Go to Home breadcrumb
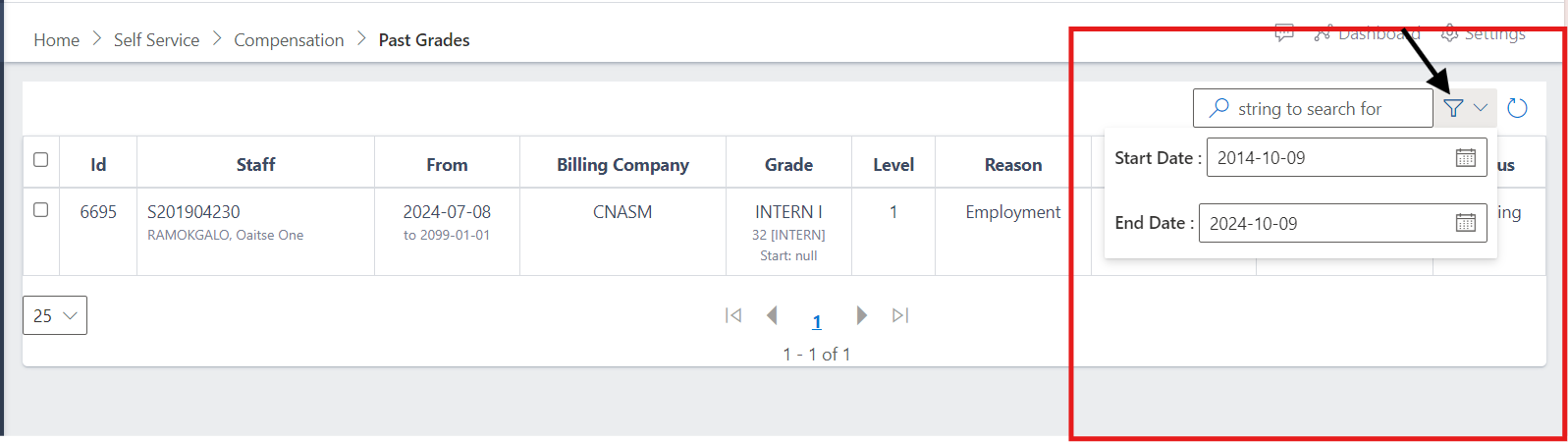This screenshot has height=442, width=1568. (56, 40)
